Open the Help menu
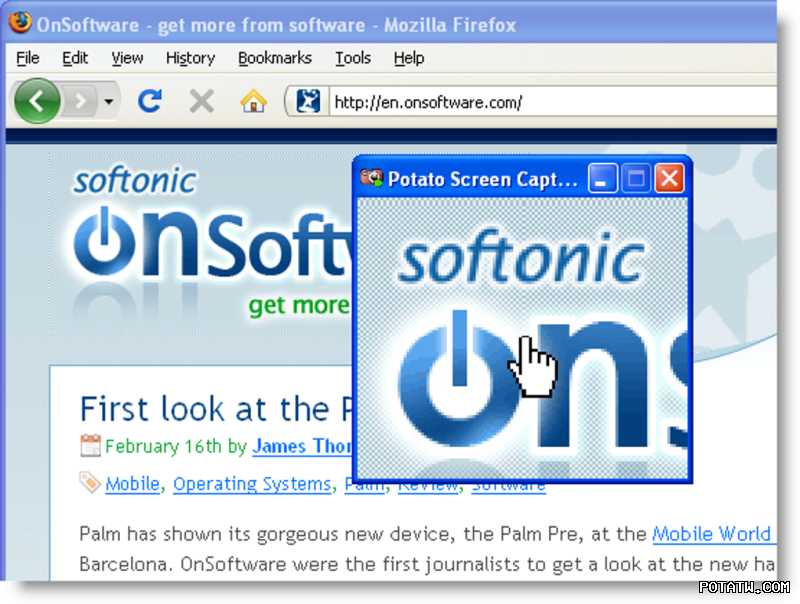This screenshot has height=604, width=800. pos(409,58)
